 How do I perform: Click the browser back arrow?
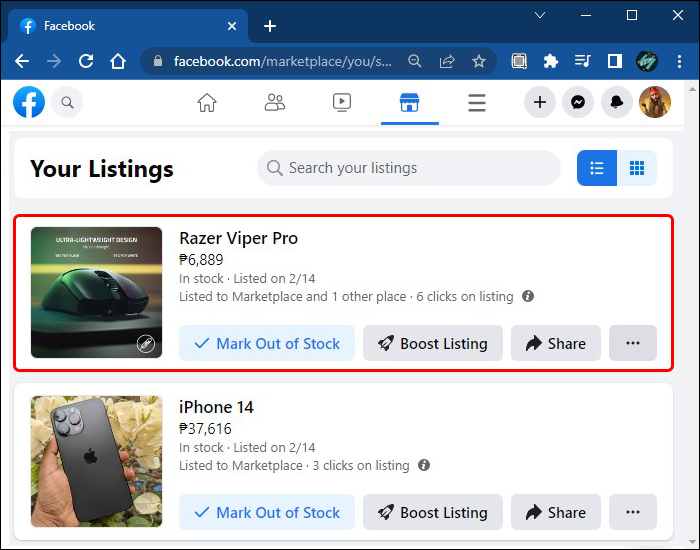point(22,61)
